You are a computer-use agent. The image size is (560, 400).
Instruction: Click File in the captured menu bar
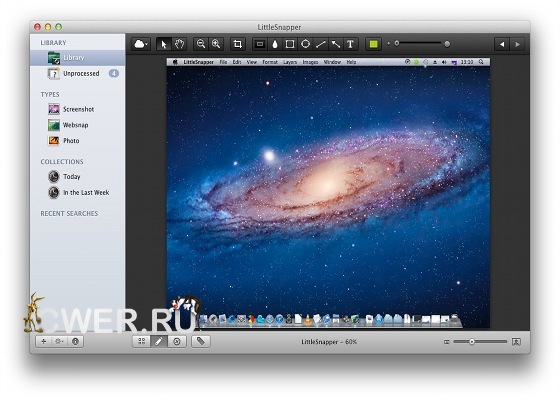click(x=223, y=62)
